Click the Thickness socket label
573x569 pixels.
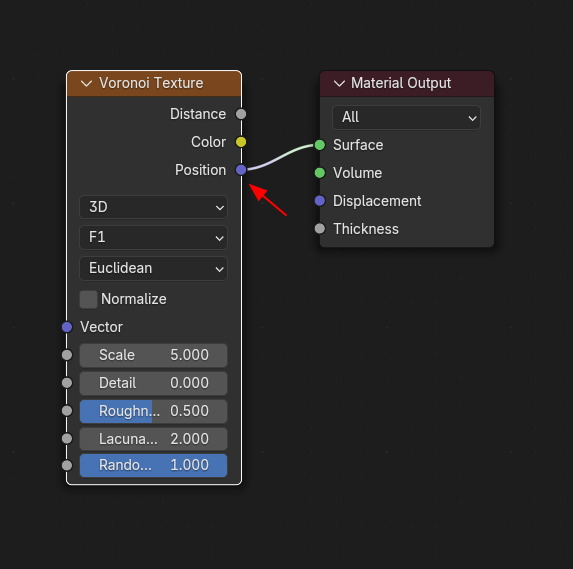point(366,229)
